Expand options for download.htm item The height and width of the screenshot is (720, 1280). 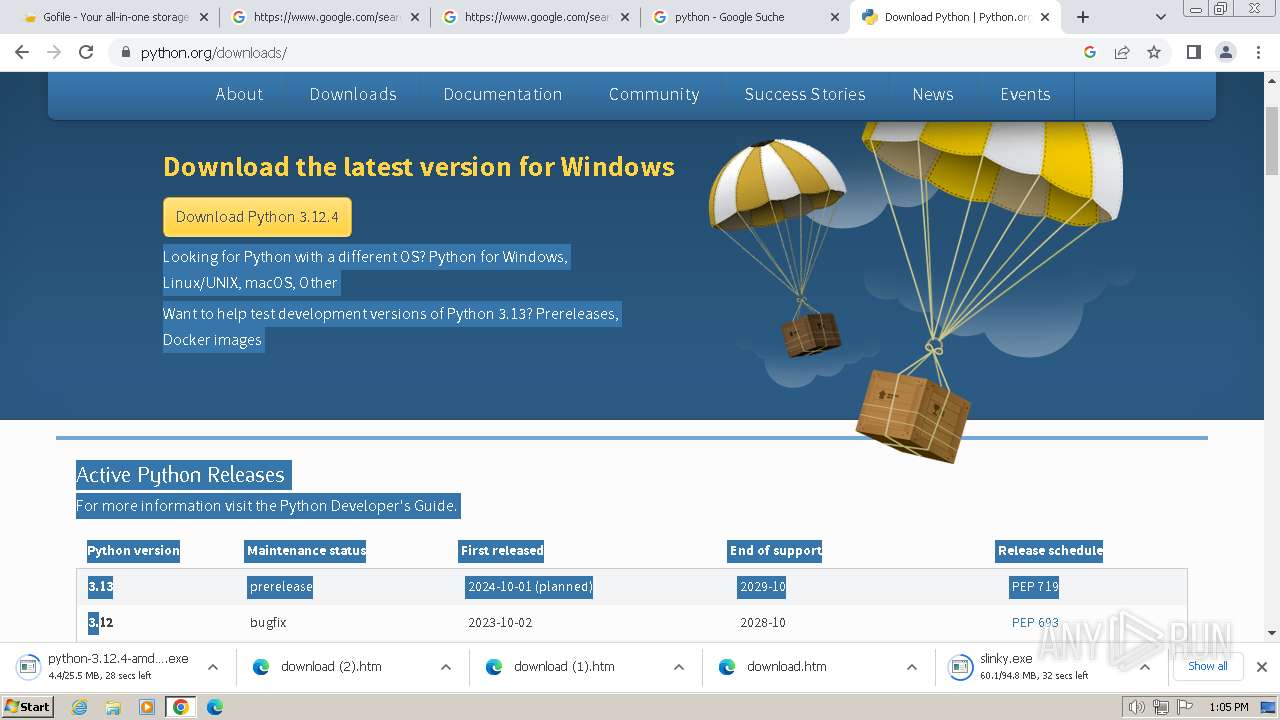click(911, 667)
